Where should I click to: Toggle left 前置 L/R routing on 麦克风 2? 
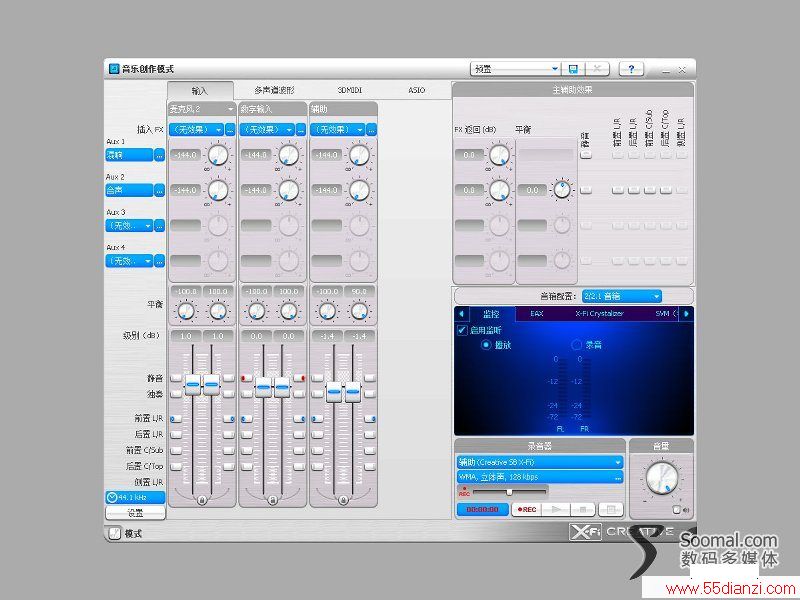176,419
